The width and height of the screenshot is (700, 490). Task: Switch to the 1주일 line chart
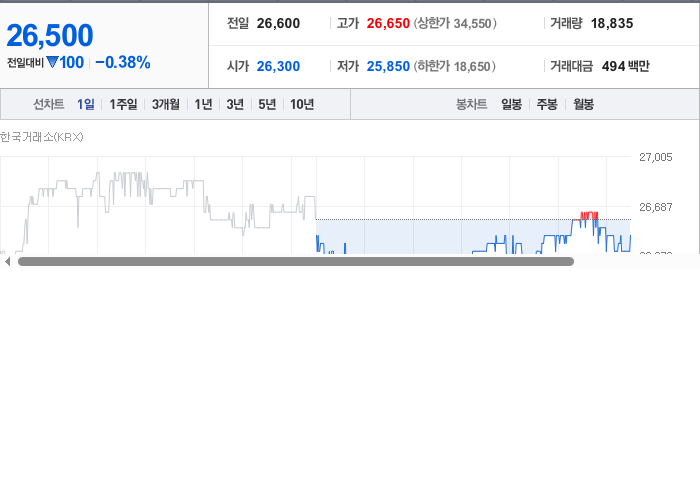[123, 104]
